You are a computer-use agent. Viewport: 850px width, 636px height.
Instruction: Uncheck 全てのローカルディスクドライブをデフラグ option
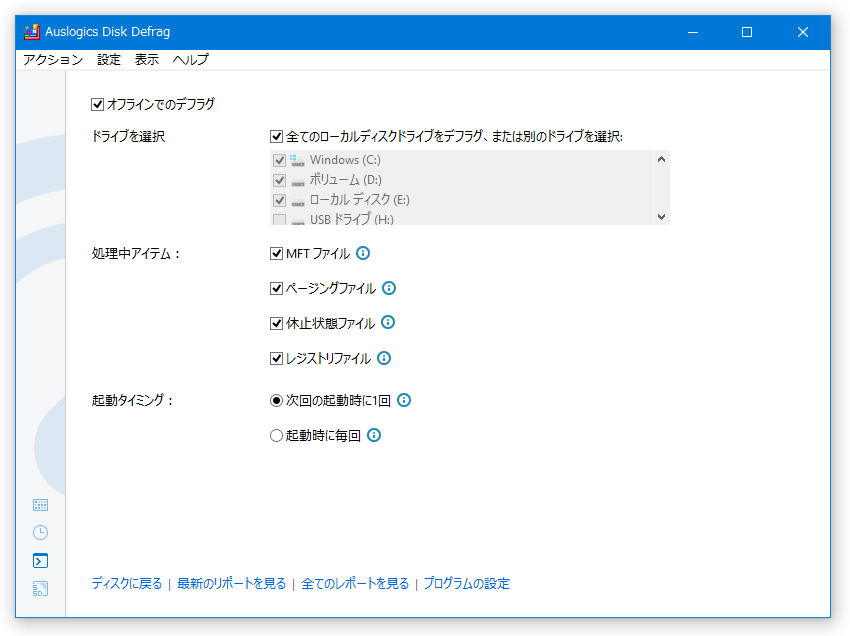276,136
